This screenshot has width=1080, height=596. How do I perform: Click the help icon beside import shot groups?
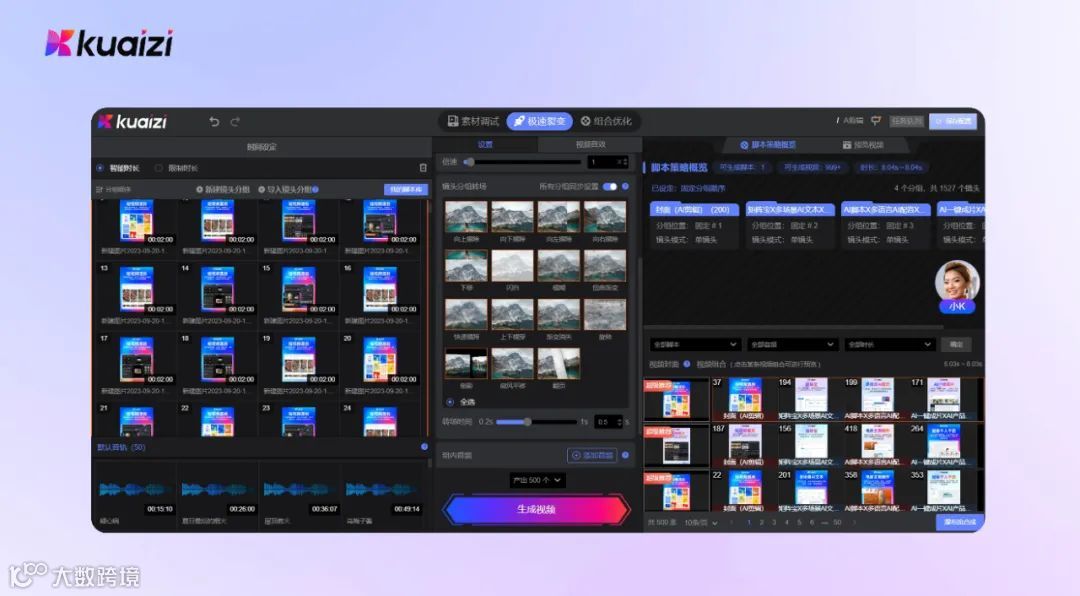click(x=315, y=189)
